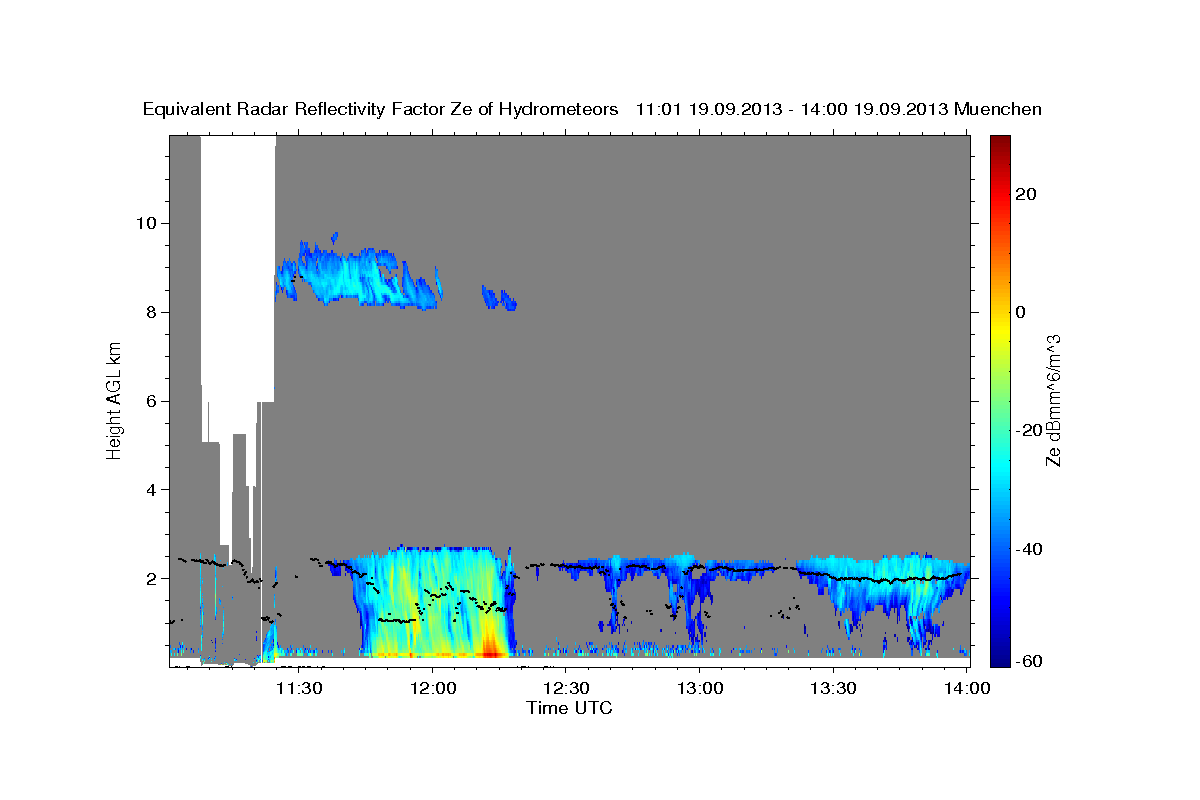This screenshot has height=800, width=1200.
Task: Click the colorbar label '-60'
Action: coord(1028,662)
